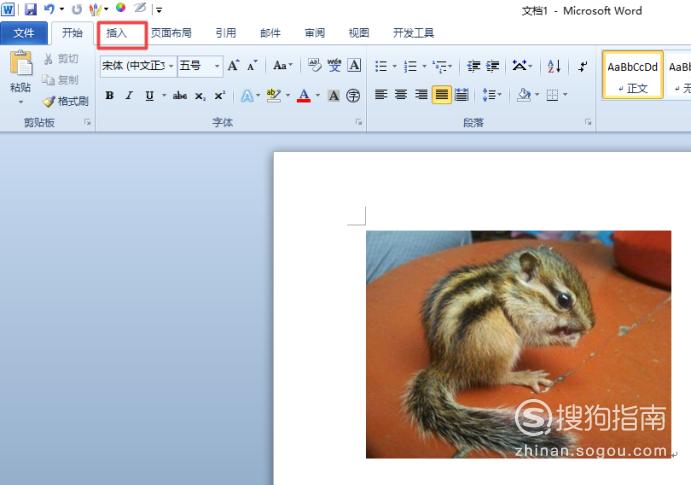Viewport: 691px width, 485px height.
Task: Open the Paragraph (段落) dialog launcher
Action: pyautogui.click(x=588, y=123)
